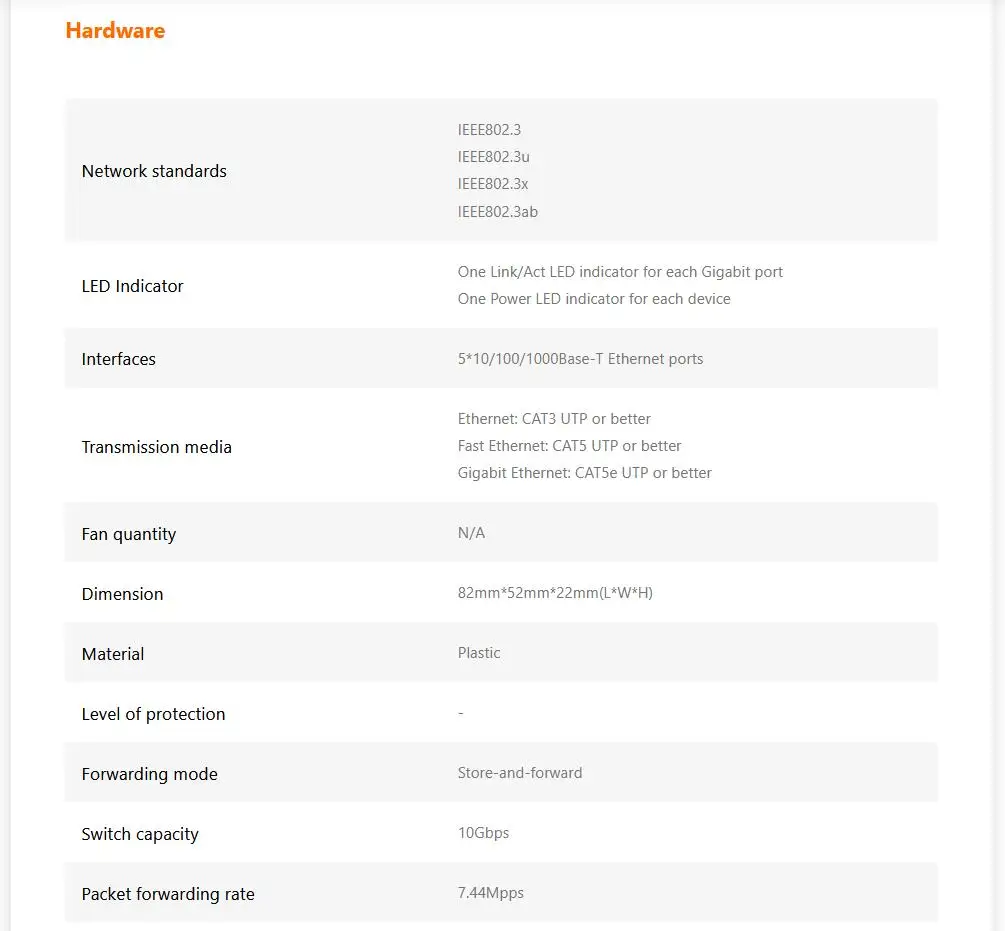Click the 5*10/100/1000Base-T Ethernet ports value

580,359
